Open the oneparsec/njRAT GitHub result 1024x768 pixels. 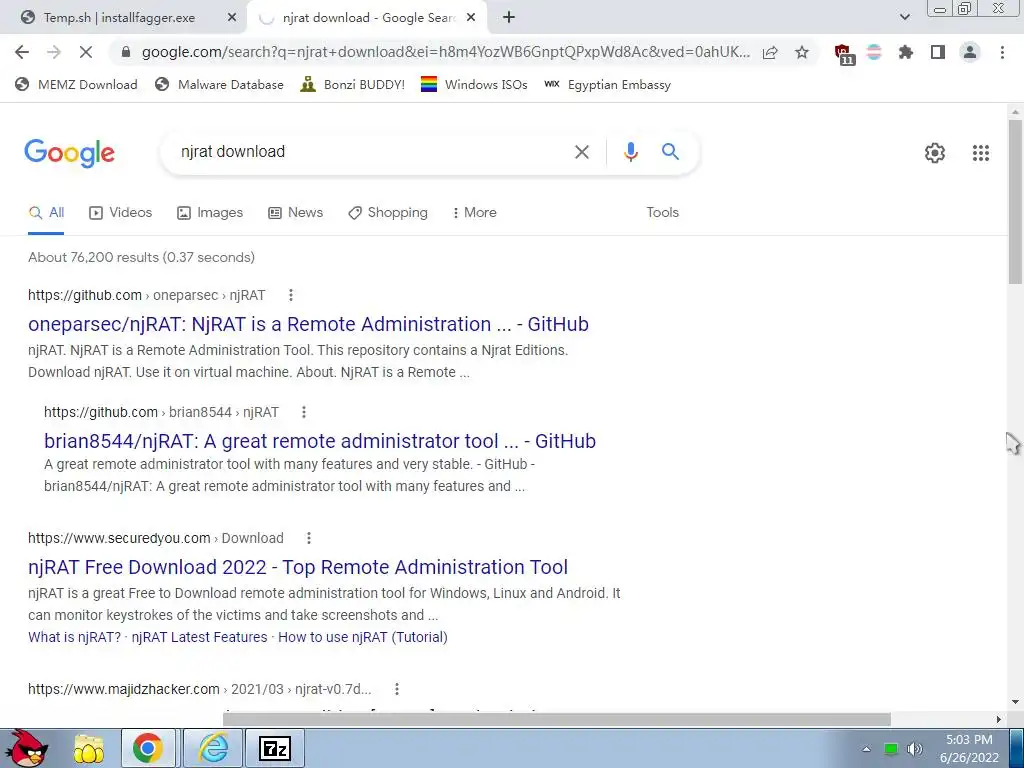click(308, 325)
